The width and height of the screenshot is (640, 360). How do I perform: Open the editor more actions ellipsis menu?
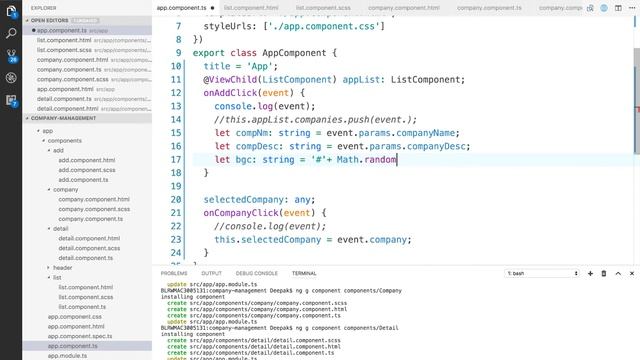[632, 8]
